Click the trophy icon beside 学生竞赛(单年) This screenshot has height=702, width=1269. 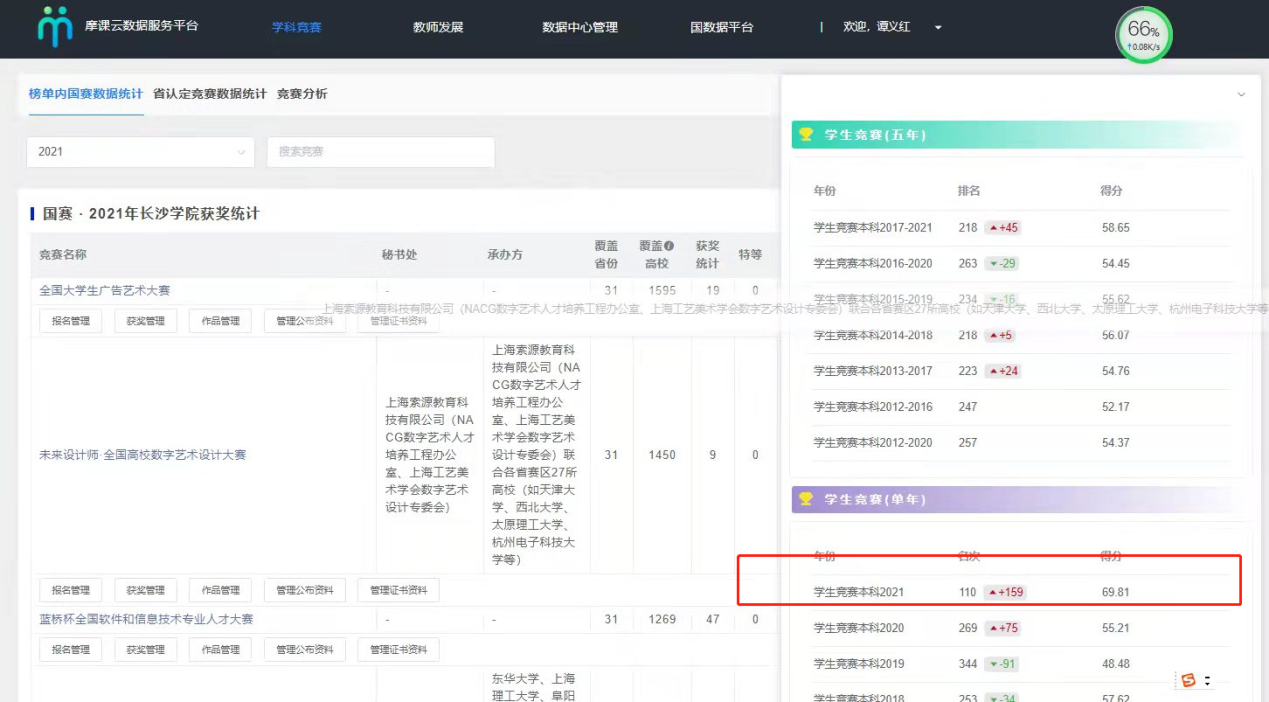point(806,499)
